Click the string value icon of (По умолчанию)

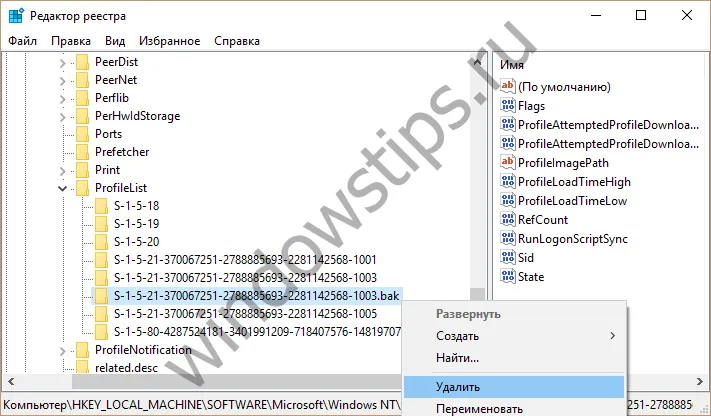tap(507, 86)
